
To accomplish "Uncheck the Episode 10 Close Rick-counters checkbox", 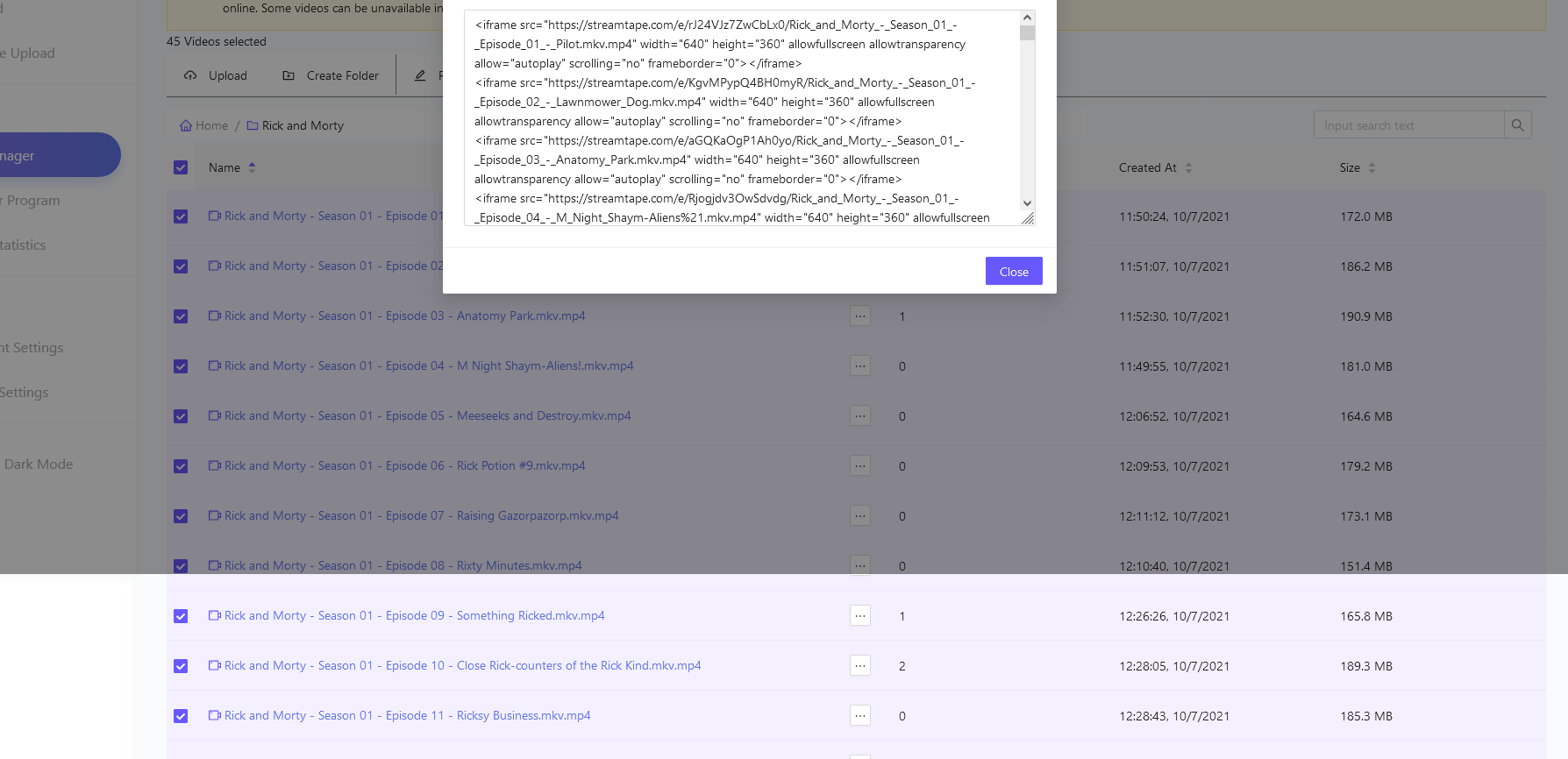I will (x=181, y=666).
